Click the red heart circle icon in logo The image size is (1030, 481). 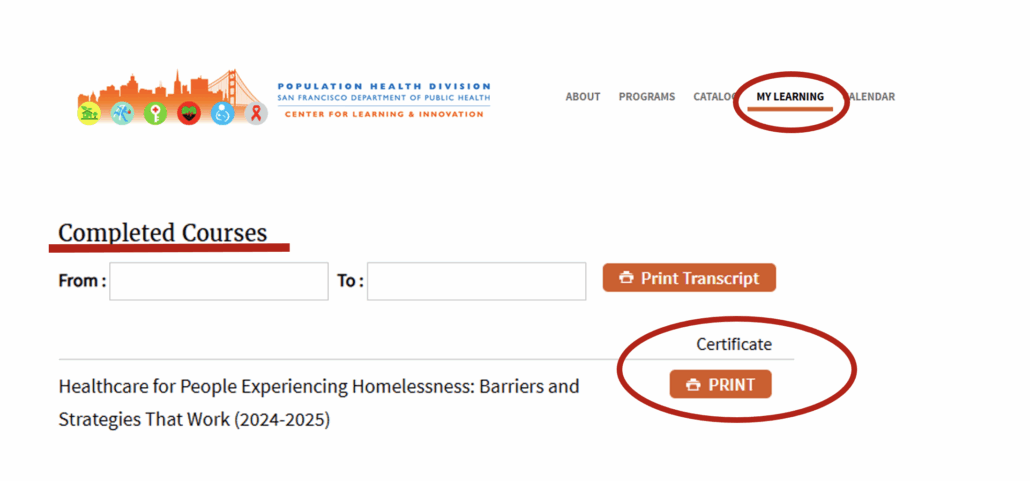coord(189,114)
